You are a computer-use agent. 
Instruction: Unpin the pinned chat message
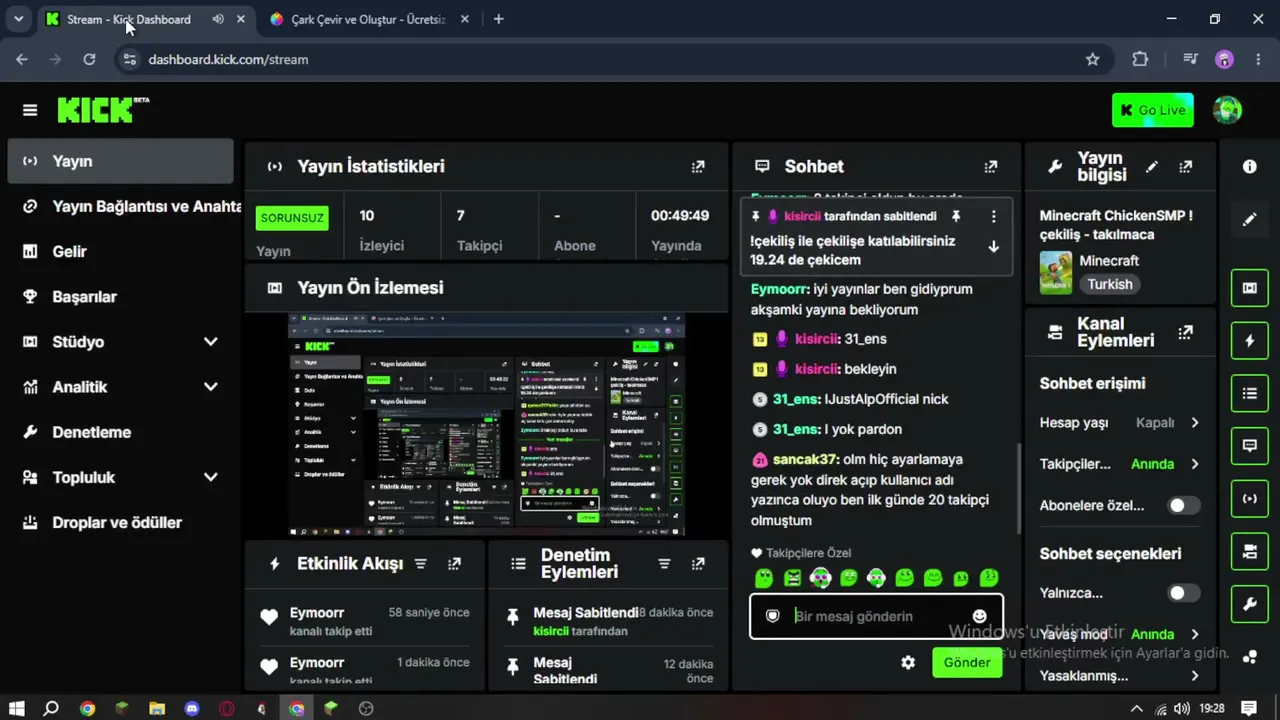pyautogui.click(x=956, y=216)
